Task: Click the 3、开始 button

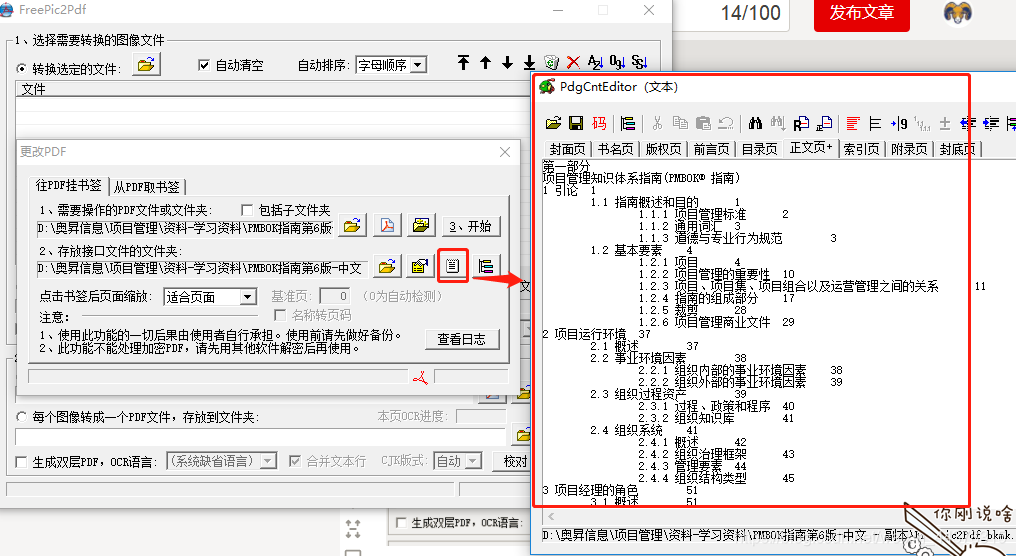Action: (471, 226)
